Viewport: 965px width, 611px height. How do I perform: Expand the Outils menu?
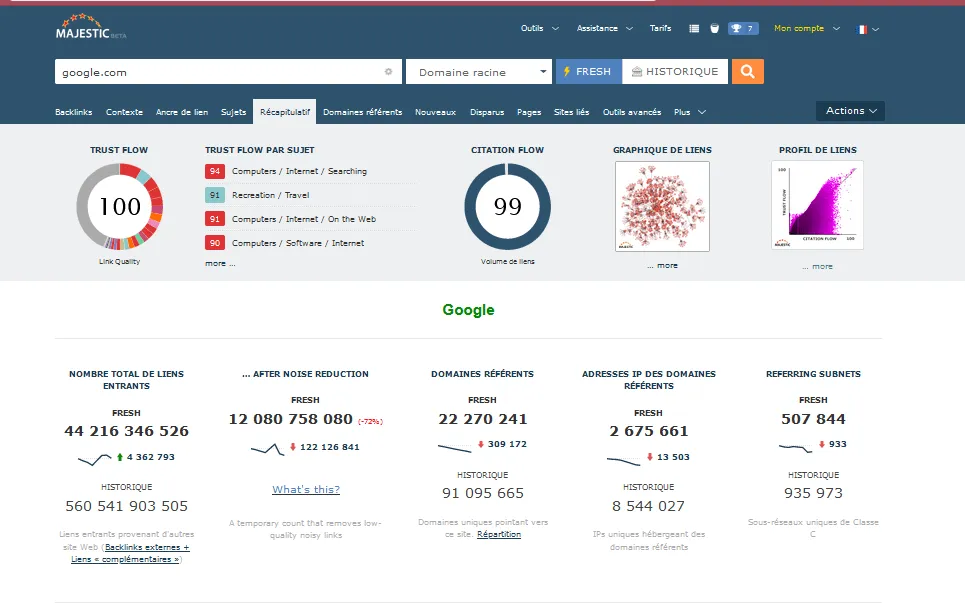(540, 28)
